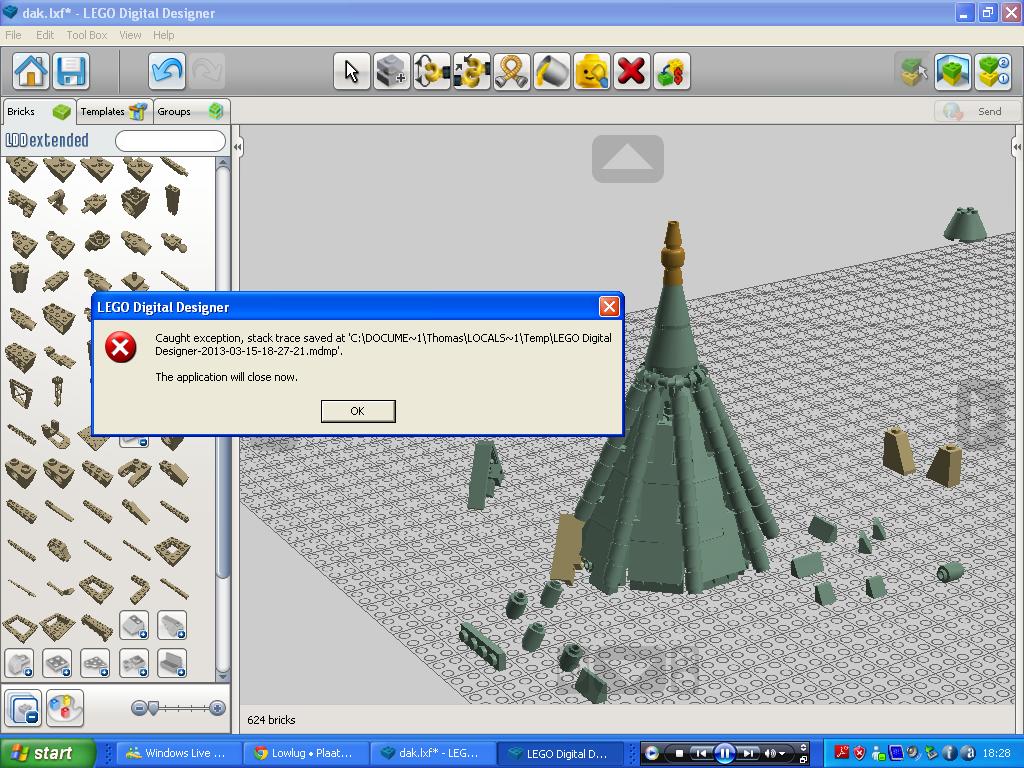The height and width of the screenshot is (768, 1024).
Task: Zoom out palette with minus icon
Action: click(x=138, y=708)
